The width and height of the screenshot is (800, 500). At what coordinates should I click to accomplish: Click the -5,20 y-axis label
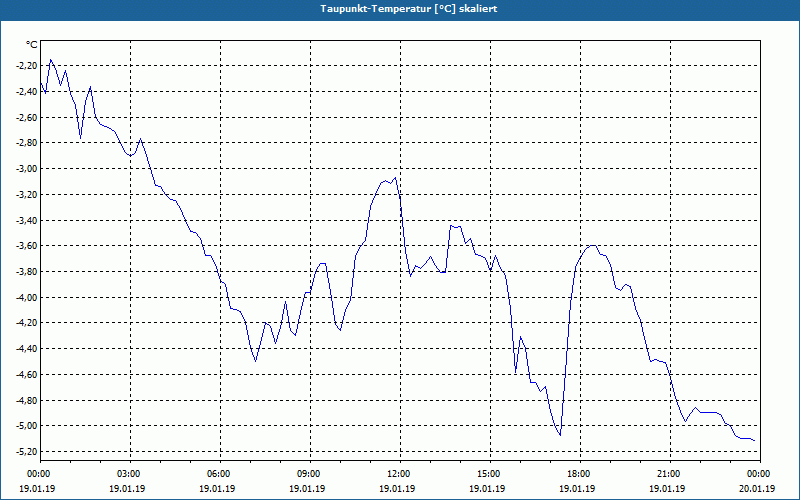point(27,452)
